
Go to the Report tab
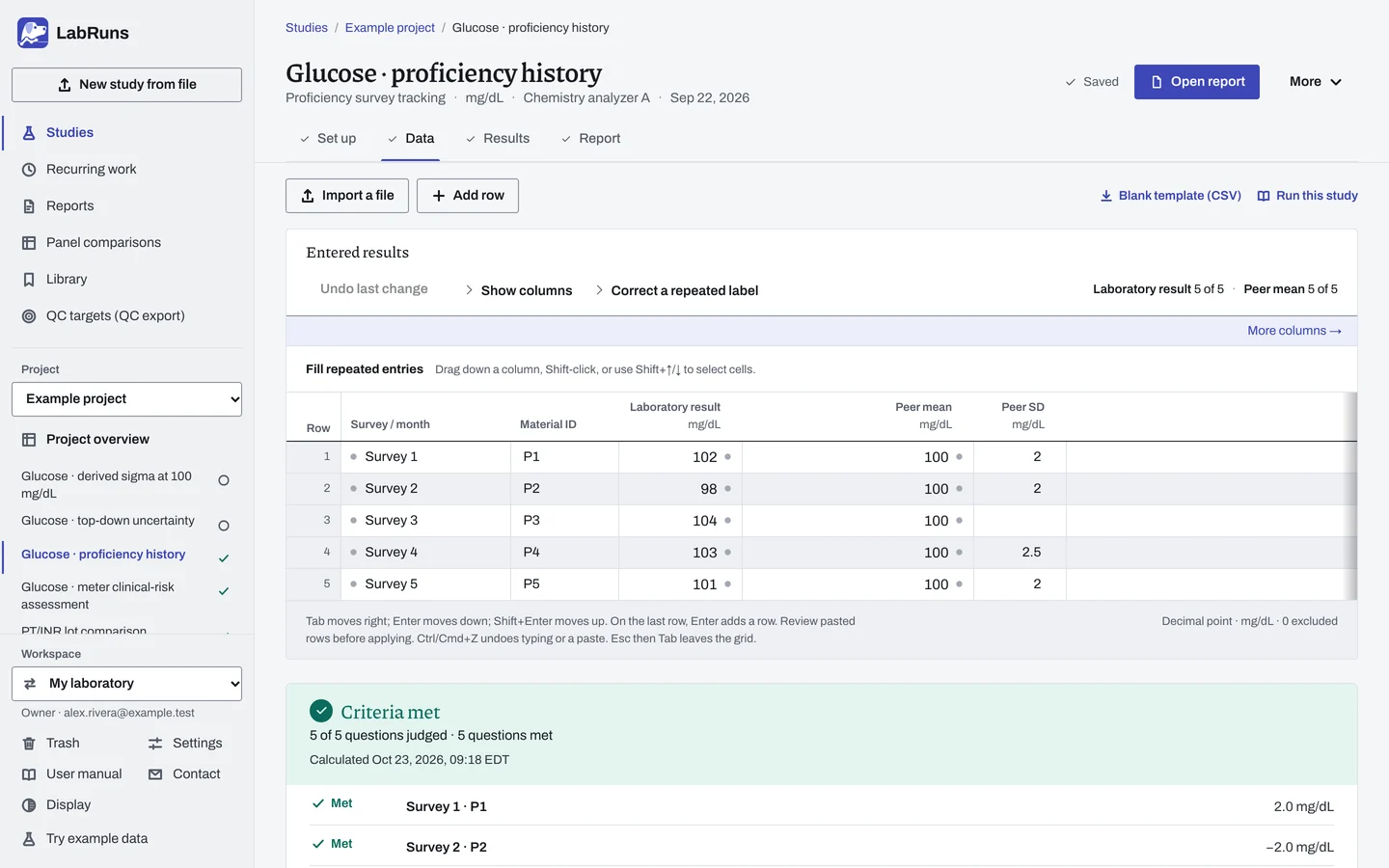click(x=590, y=139)
